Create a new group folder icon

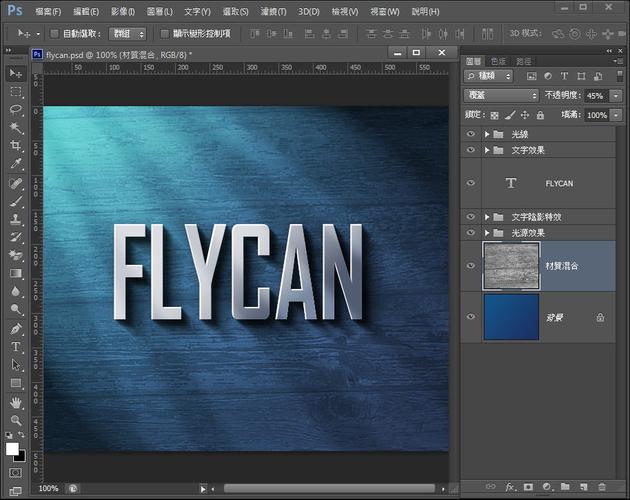pyautogui.click(x=565, y=487)
